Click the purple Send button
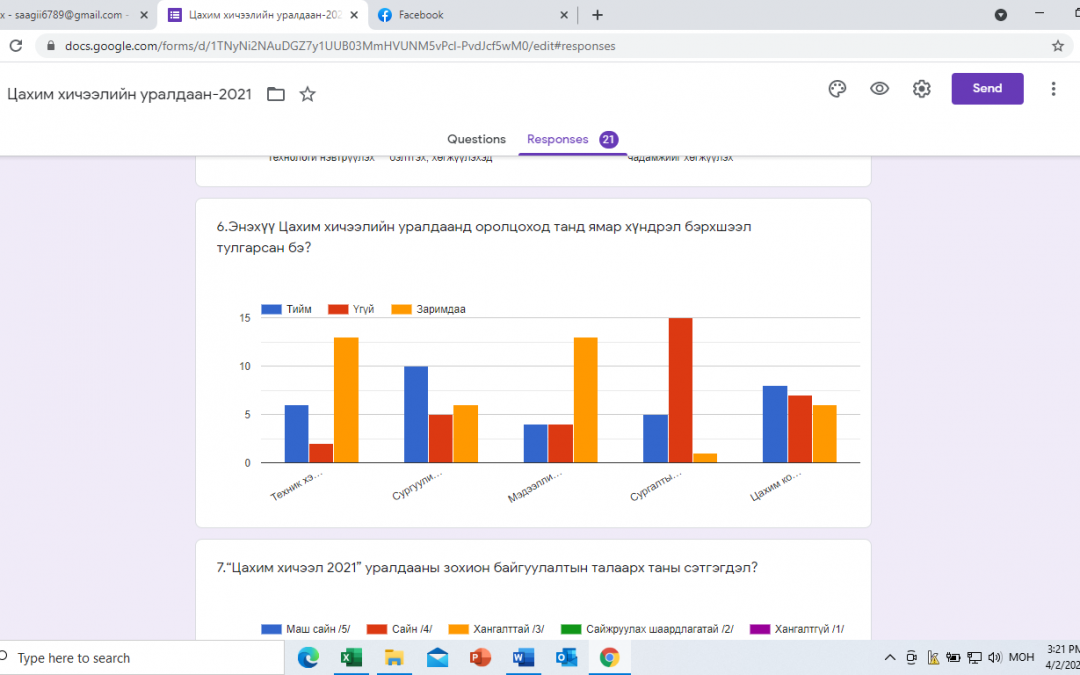Image resolution: width=1080 pixels, height=675 pixels. (x=987, y=88)
